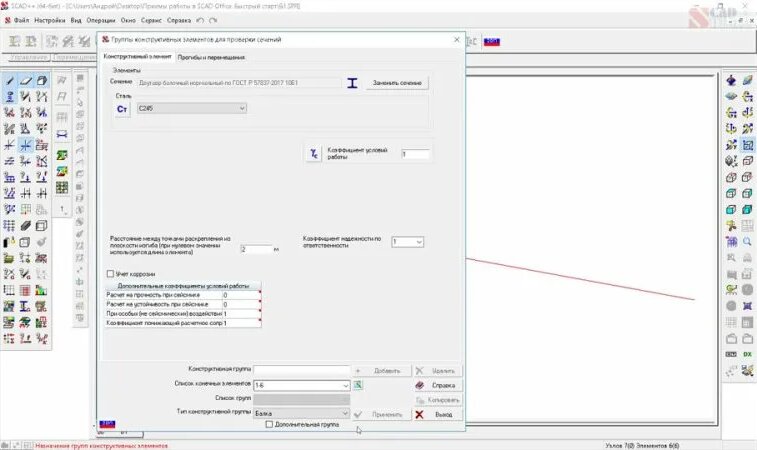Click the 'Применить' button
757x450 pixels.
(x=382, y=414)
